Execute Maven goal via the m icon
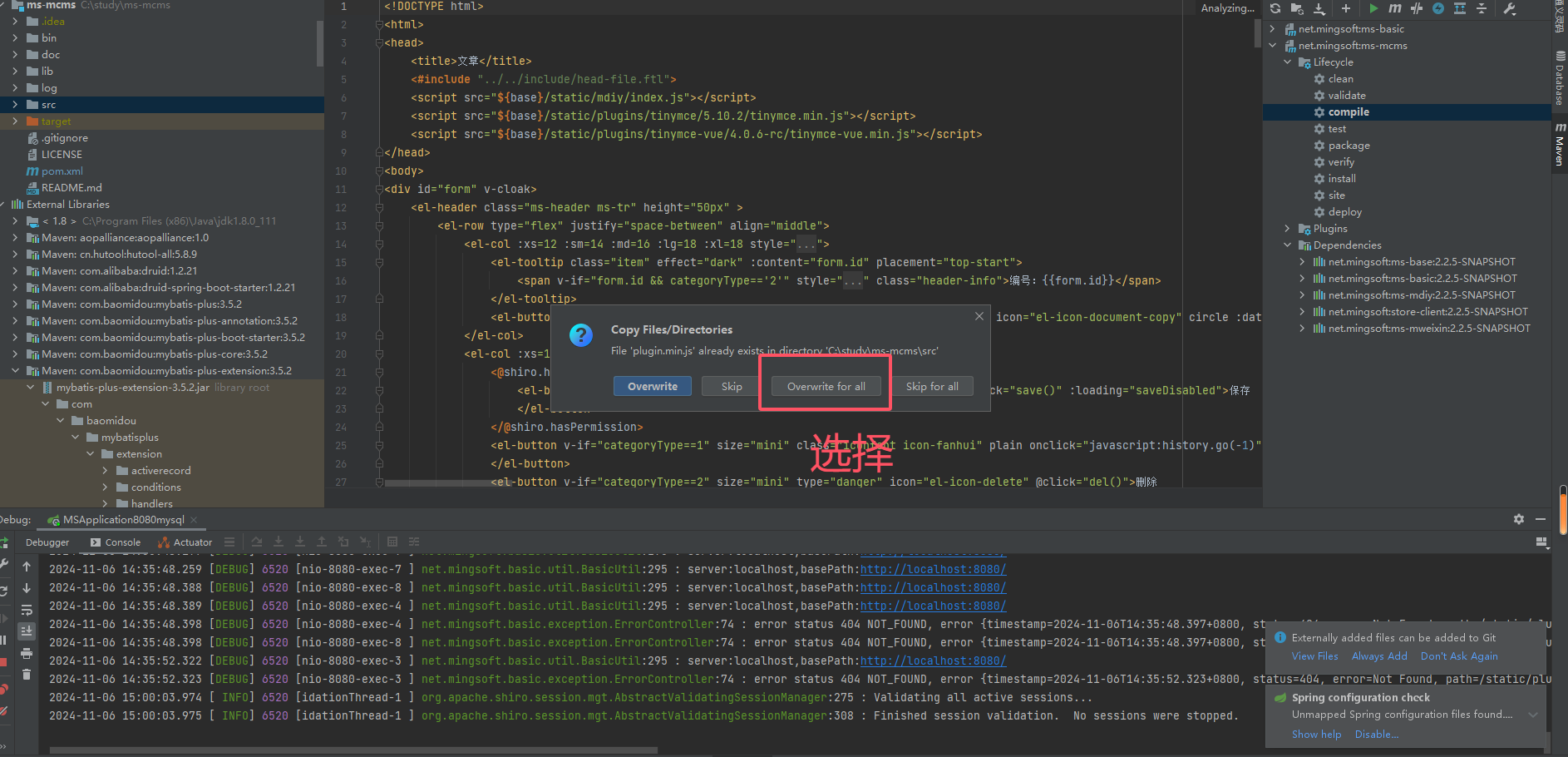Viewport: 1568px width, 757px height. click(x=1394, y=8)
